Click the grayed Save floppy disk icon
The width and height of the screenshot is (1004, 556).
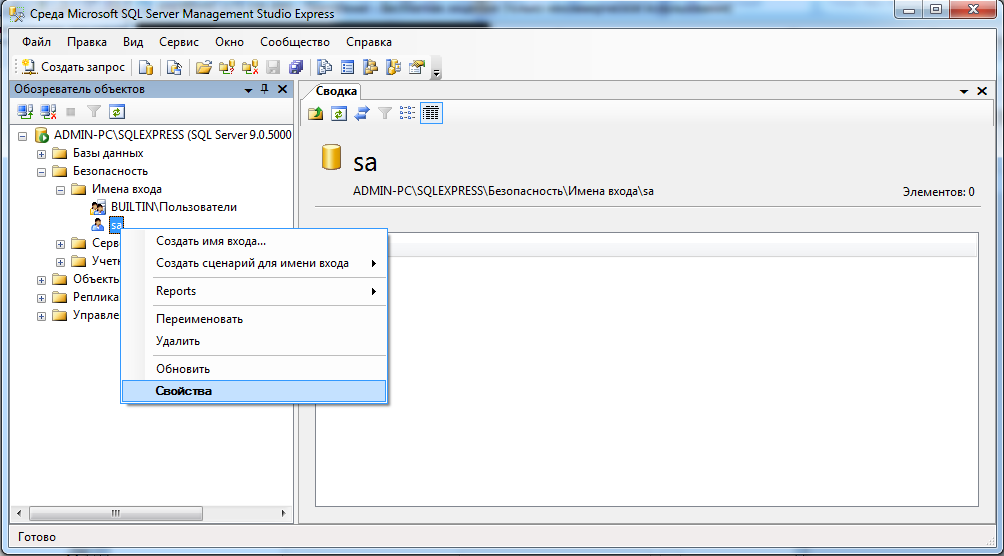(273, 67)
